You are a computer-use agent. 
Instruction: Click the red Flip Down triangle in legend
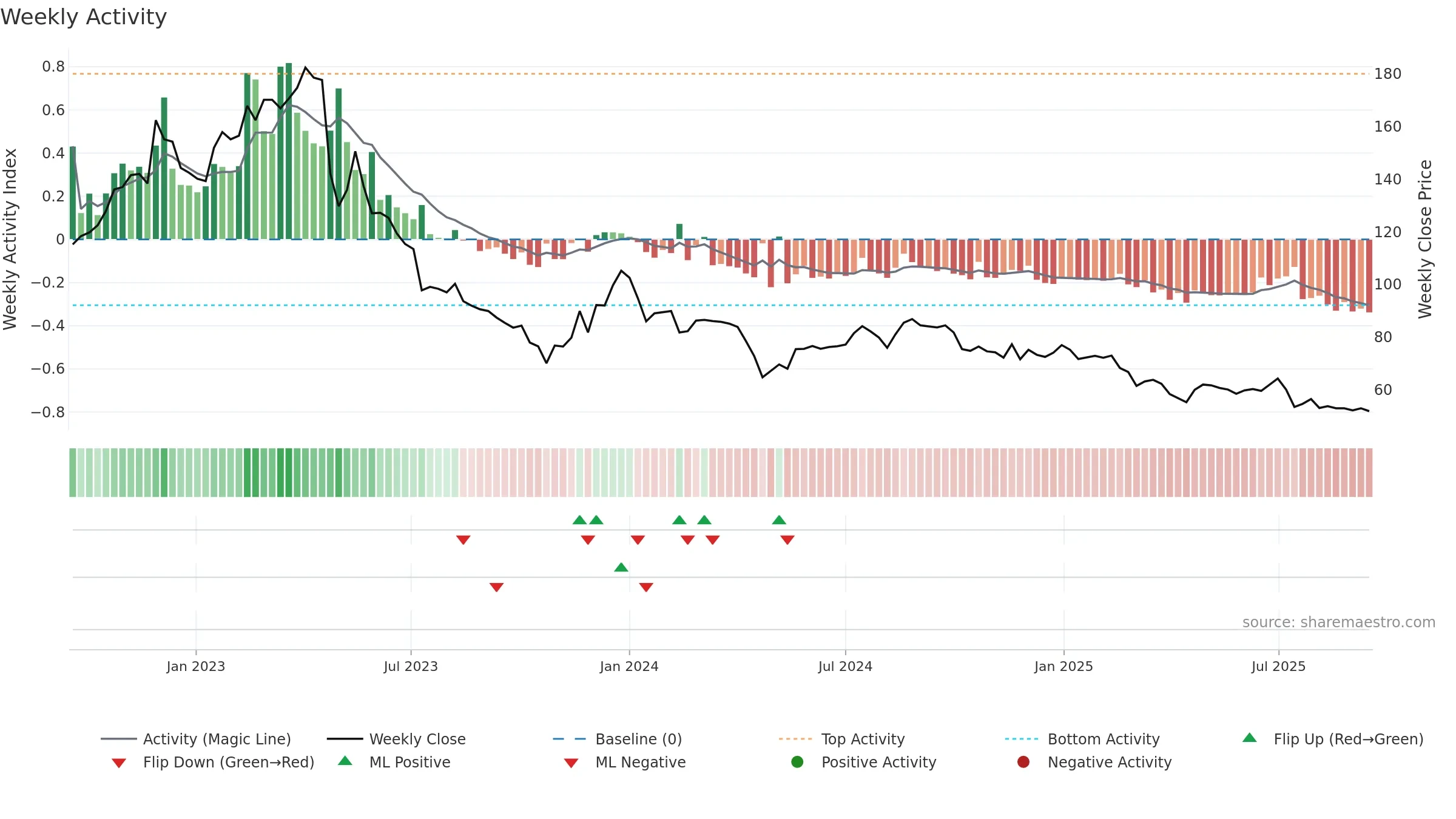click(119, 763)
